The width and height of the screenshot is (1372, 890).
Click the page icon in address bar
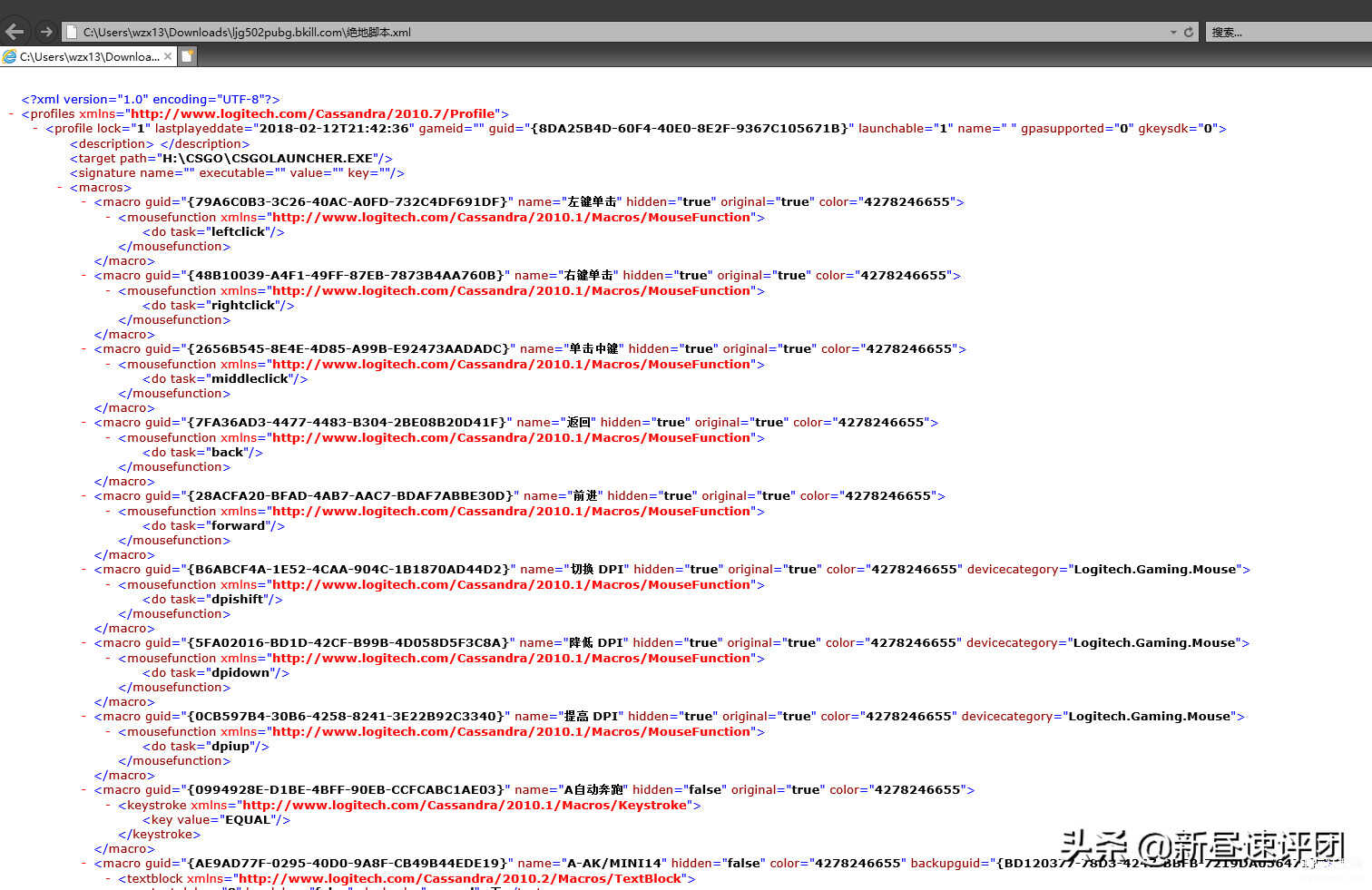72,32
